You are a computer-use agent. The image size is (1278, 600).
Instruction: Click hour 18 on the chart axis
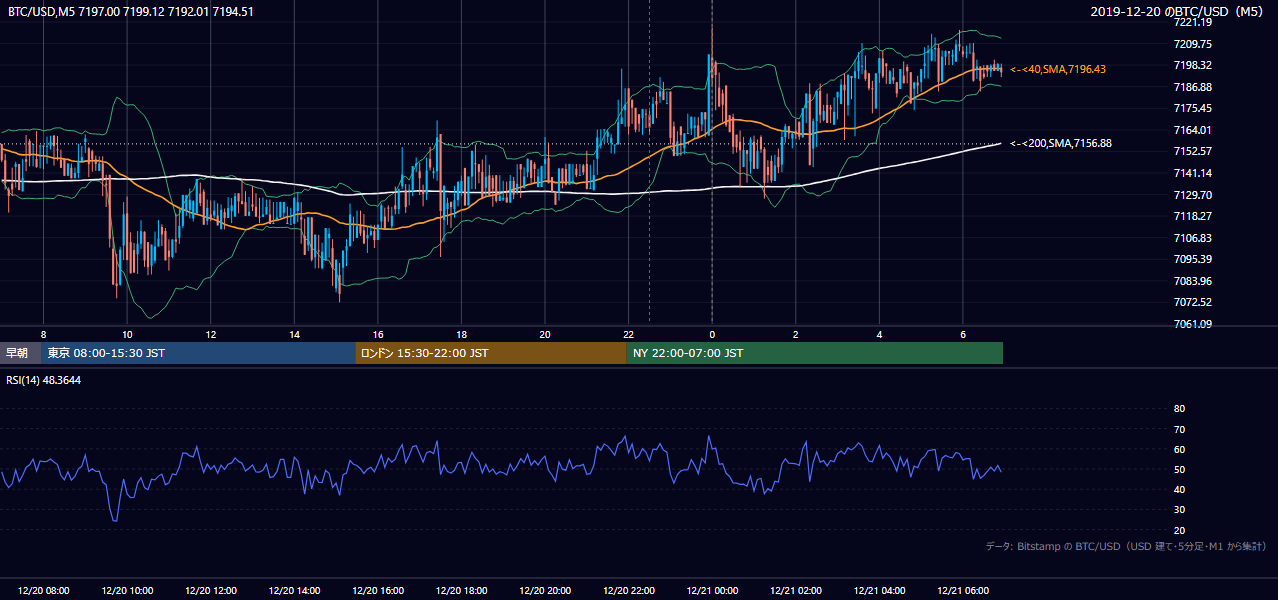(461, 334)
